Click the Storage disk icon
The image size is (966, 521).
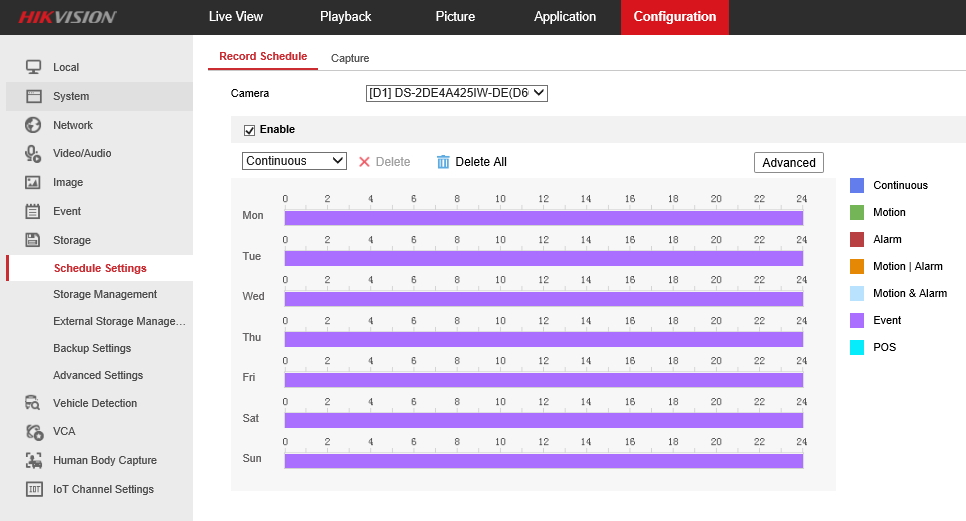tap(33, 240)
